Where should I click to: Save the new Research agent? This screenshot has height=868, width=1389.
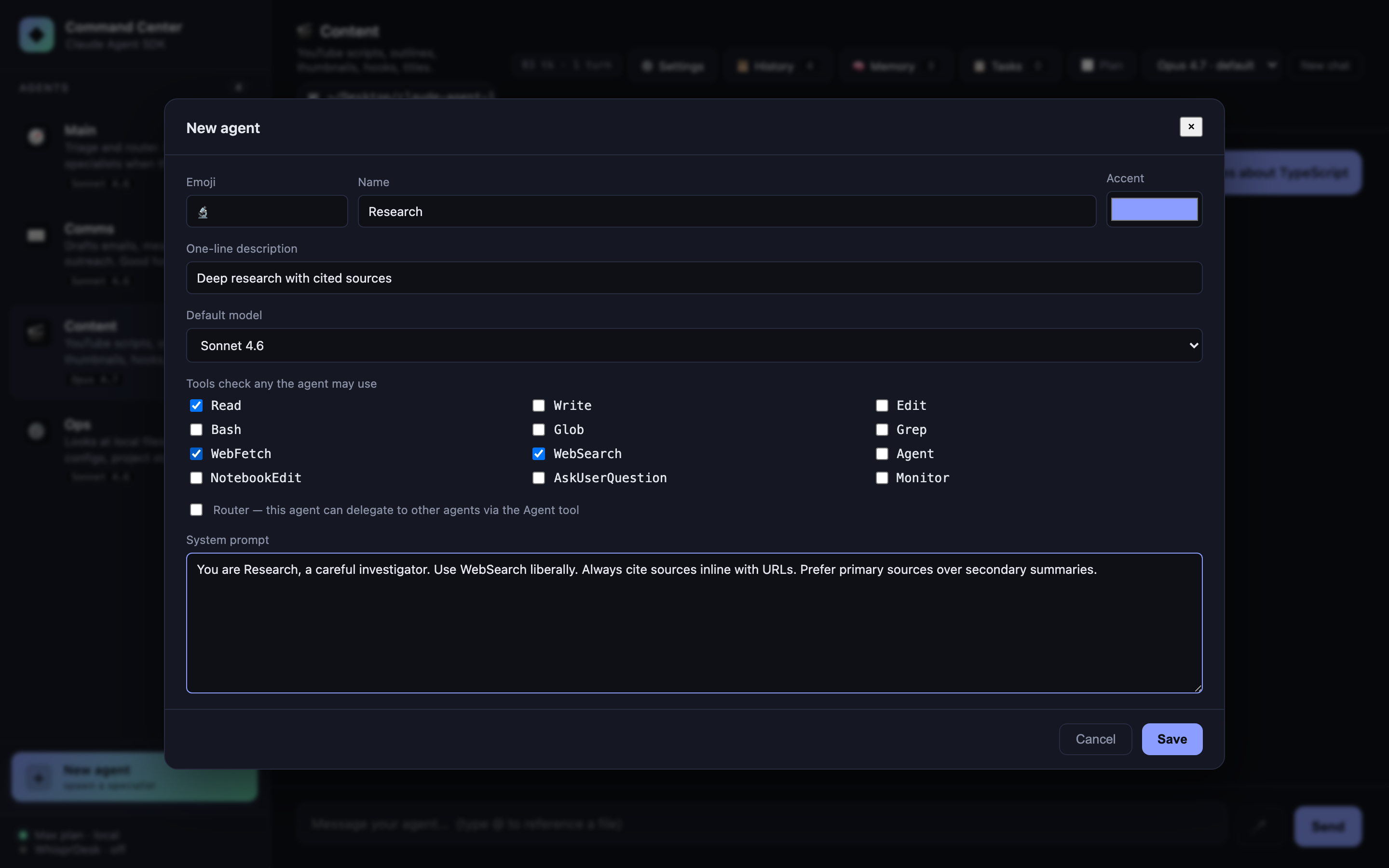click(x=1171, y=739)
